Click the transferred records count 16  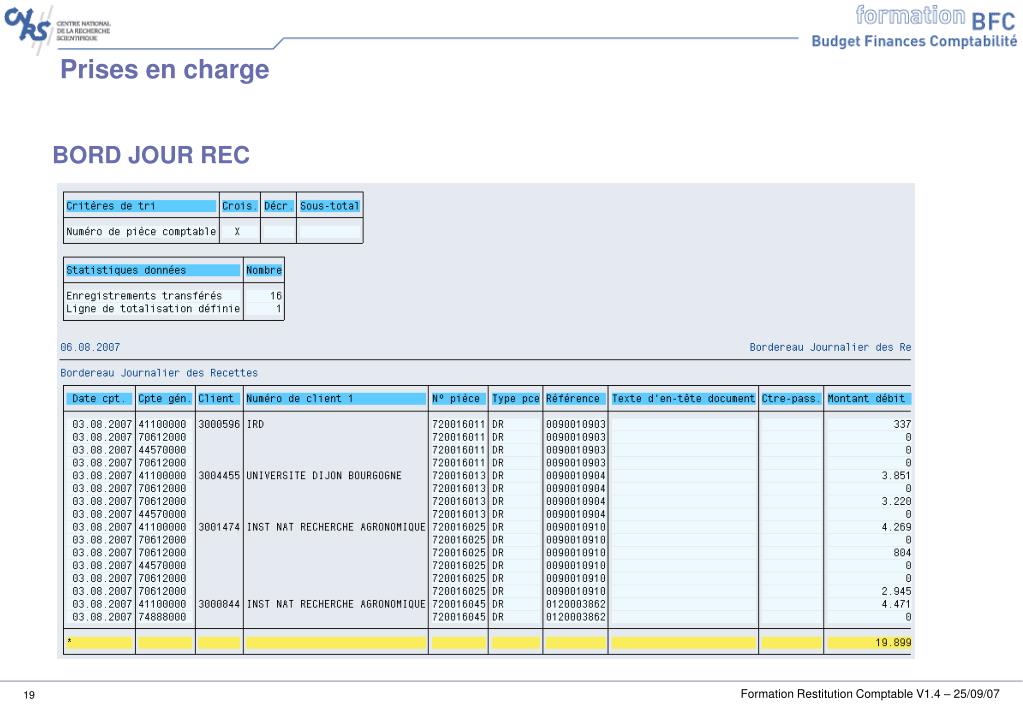[x=276, y=296]
